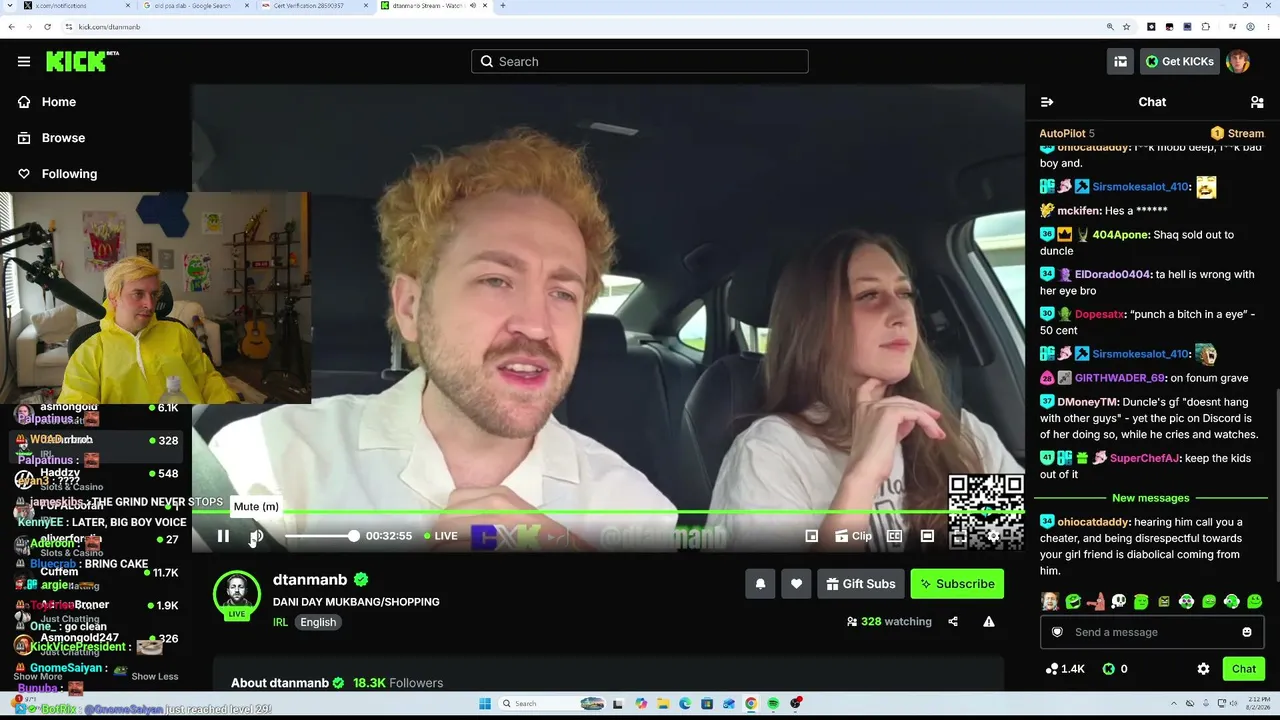This screenshot has height=720, width=1280.
Task: Open the emoji picker in message box
Action: (1247, 632)
